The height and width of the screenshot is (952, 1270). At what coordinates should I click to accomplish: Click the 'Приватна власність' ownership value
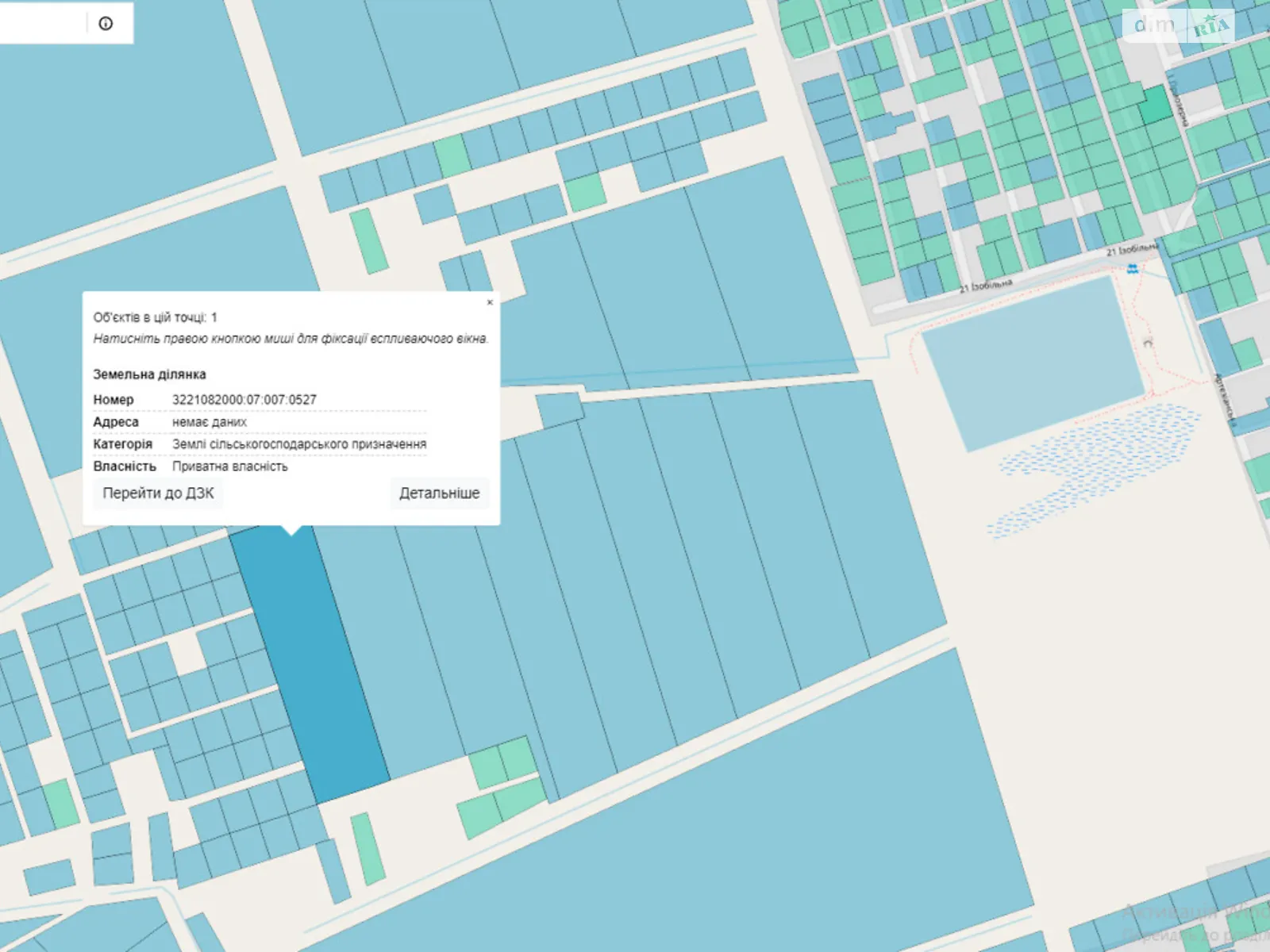coord(229,466)
